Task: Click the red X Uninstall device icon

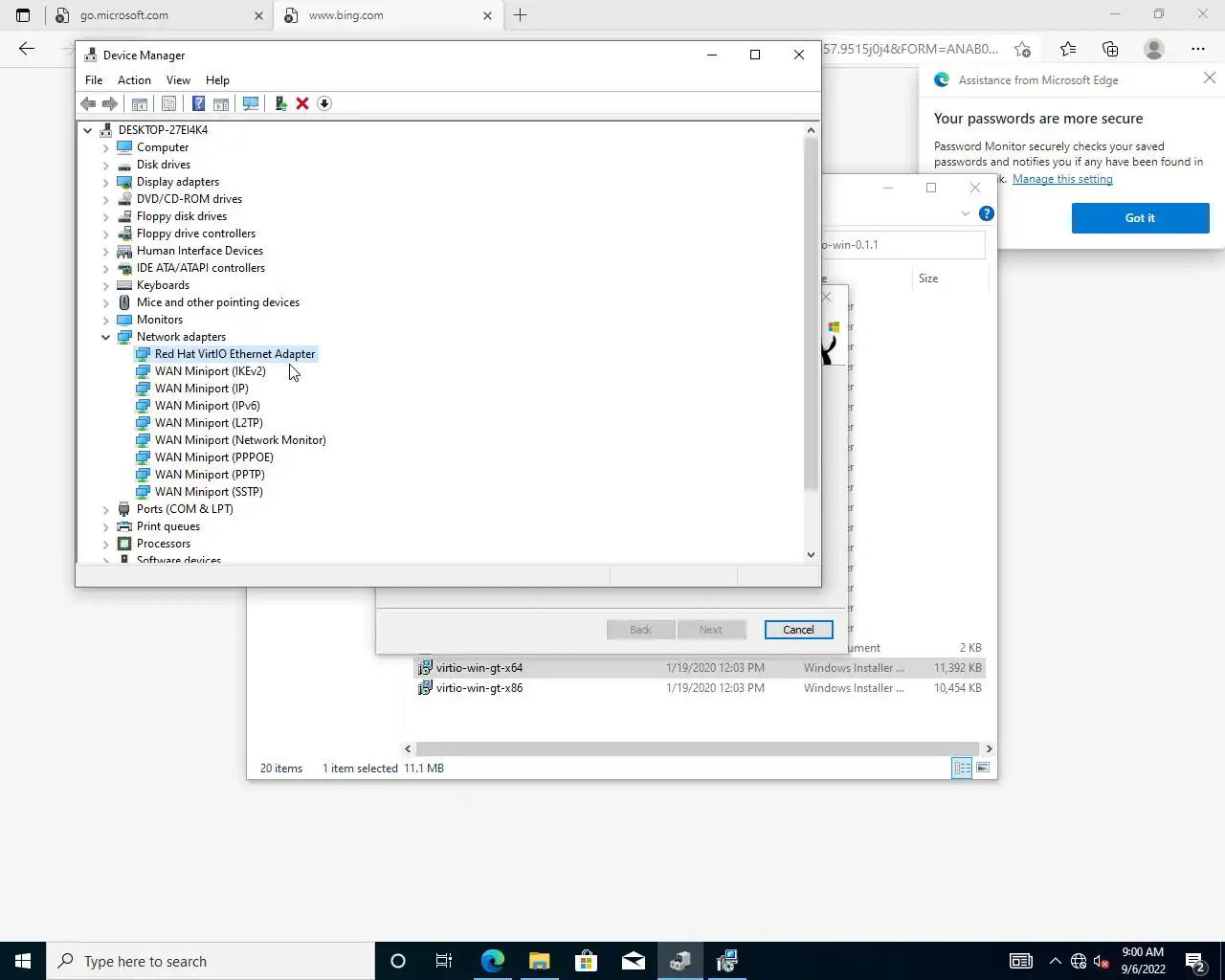Action: click(x=302, y=103)
